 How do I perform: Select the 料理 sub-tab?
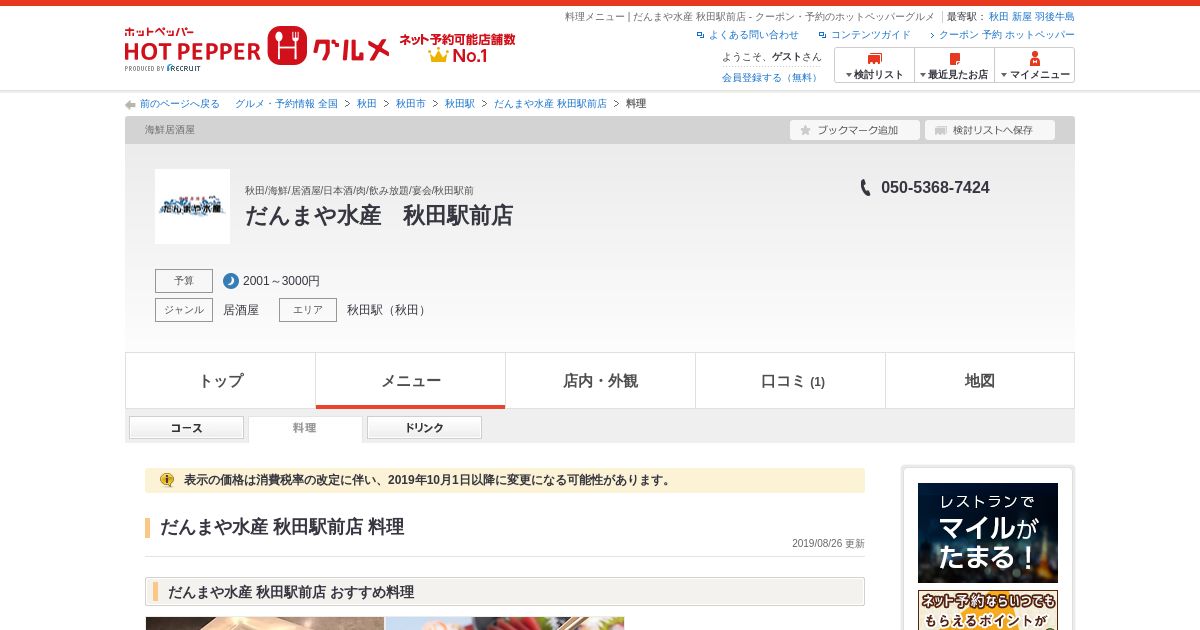pyautogui.click(x=305, y=428)
